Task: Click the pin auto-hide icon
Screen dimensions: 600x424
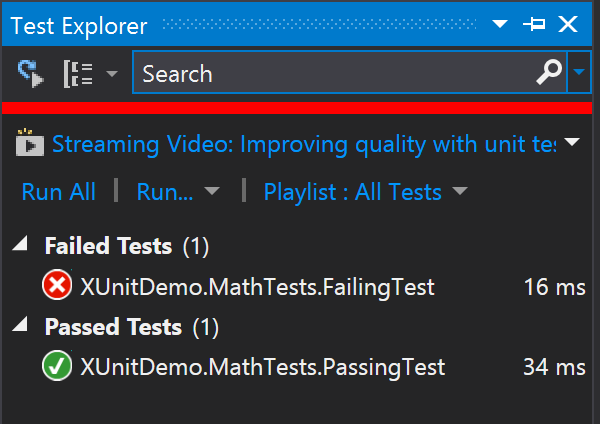Action: (534, 24)
